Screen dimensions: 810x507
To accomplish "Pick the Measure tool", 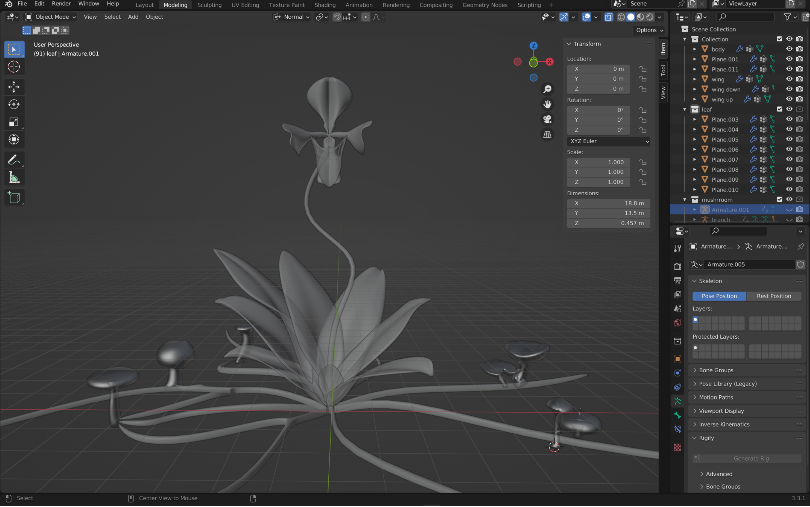I will pyautogui.click(x=15, y=177).
